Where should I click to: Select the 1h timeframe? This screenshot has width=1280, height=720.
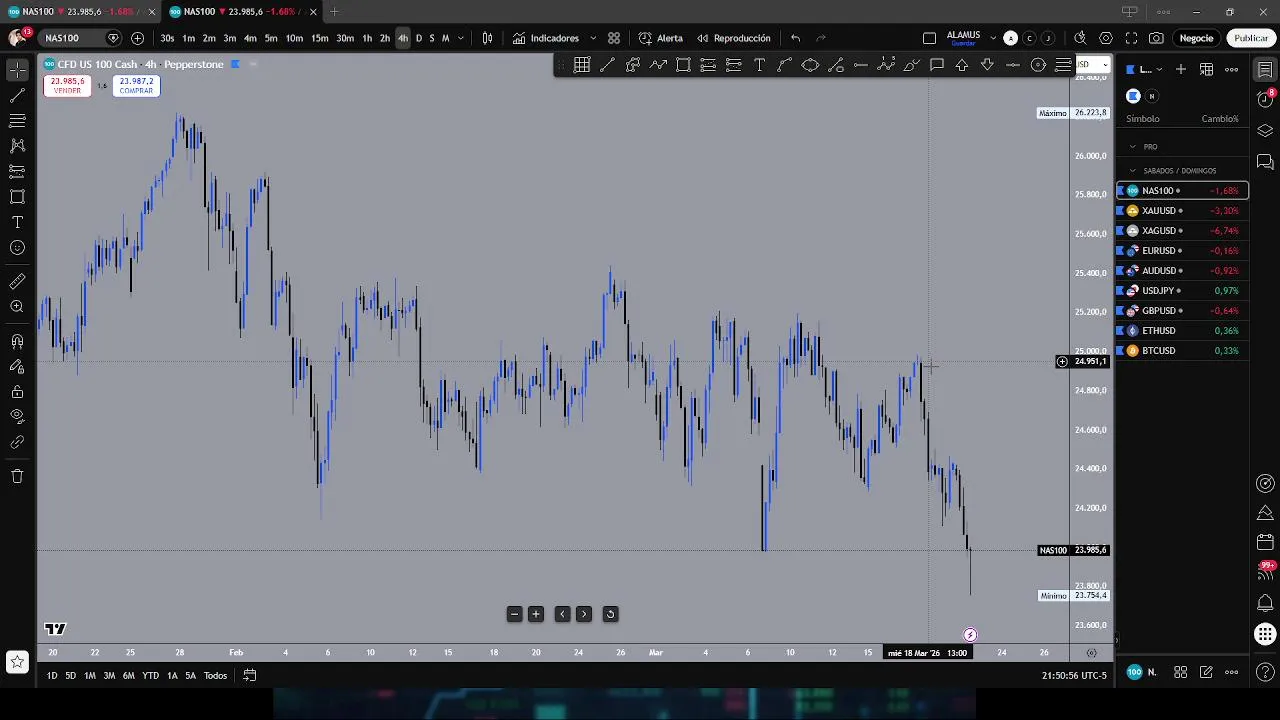[x=367, y=38]
